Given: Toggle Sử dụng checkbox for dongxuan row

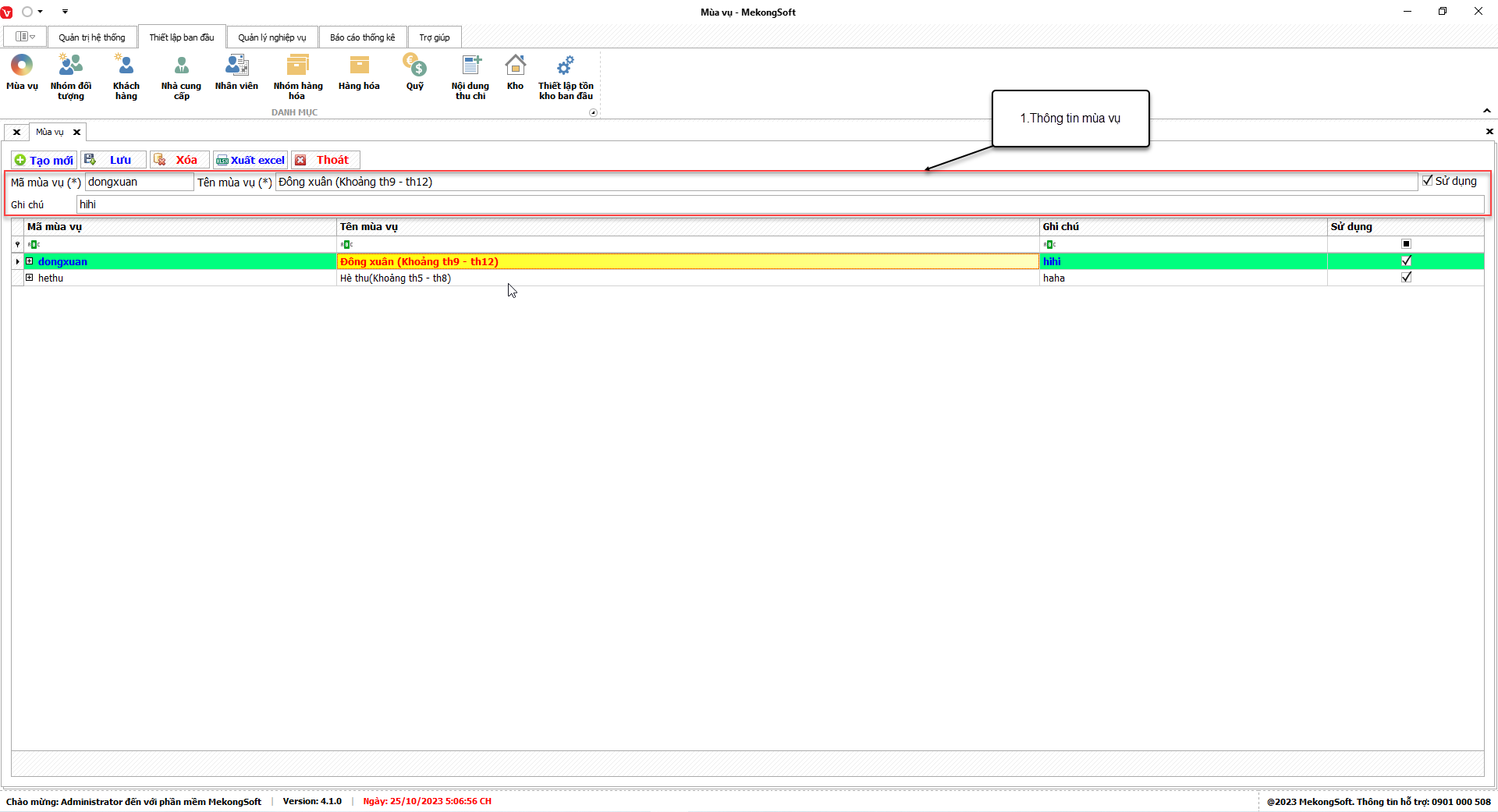Looking at the screenshot, I should click(1406, 261).
